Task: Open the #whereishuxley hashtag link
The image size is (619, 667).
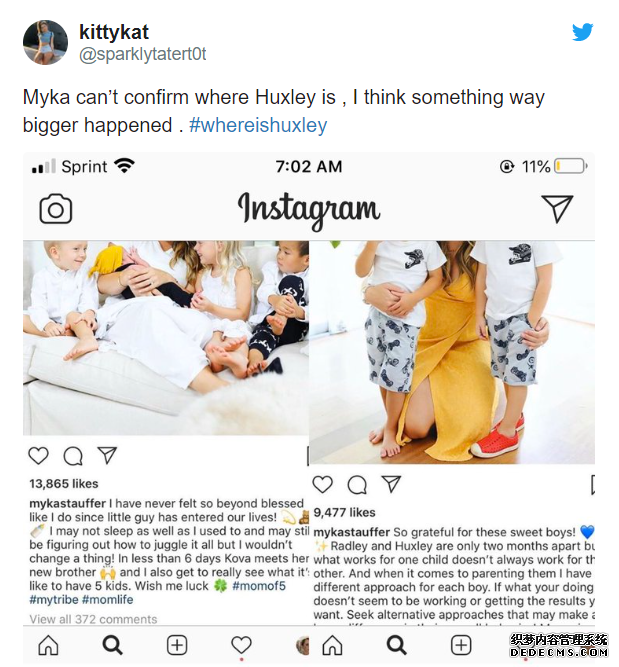Action: pyautogui.click(x=258, y=125)
